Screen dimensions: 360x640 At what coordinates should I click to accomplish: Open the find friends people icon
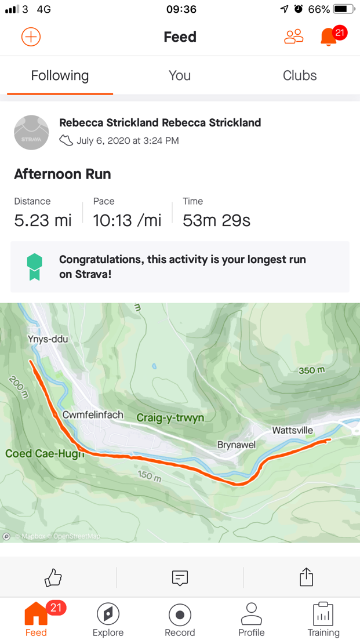[x=293, y=37]
